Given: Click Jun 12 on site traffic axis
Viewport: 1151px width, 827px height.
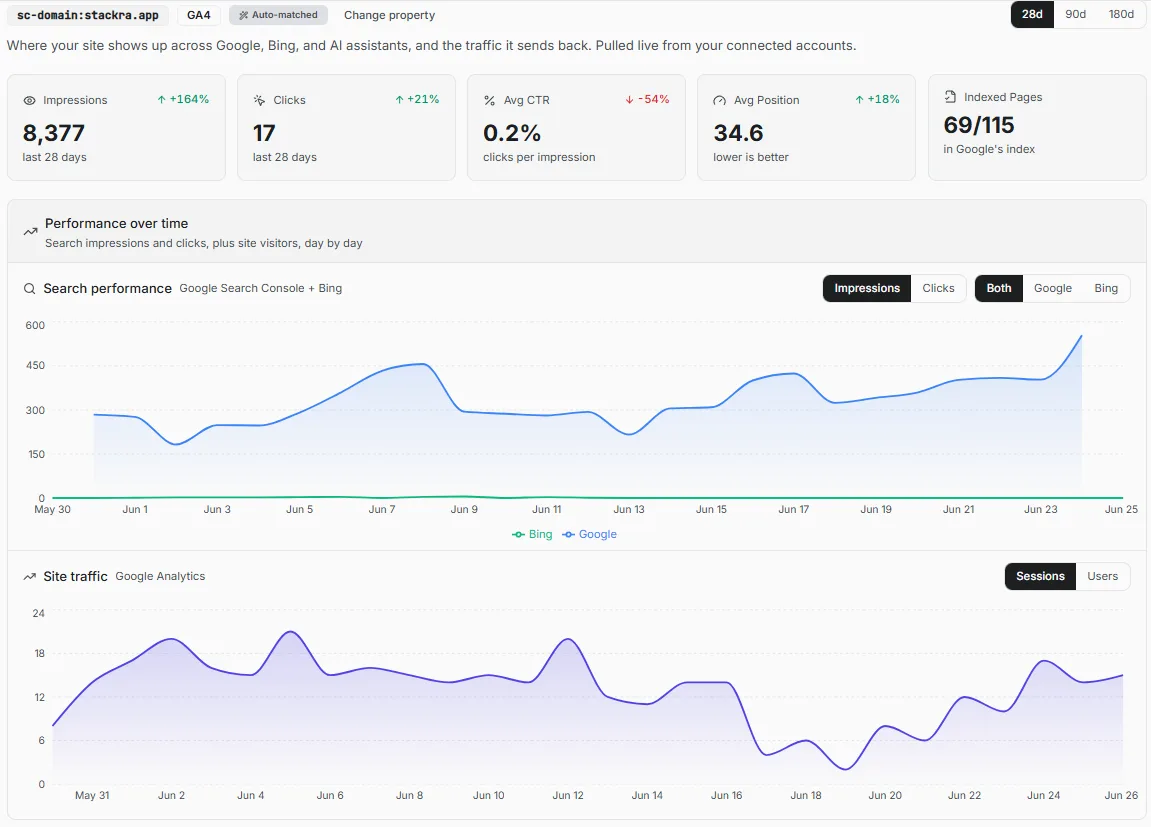Looking at the screenshot, I should [568, 795].
